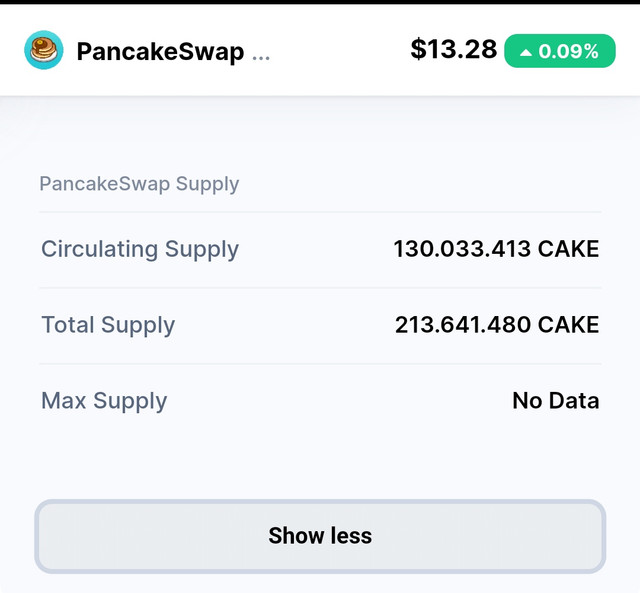Select the PancakeSwap Supply section header

tap(139, 184)
